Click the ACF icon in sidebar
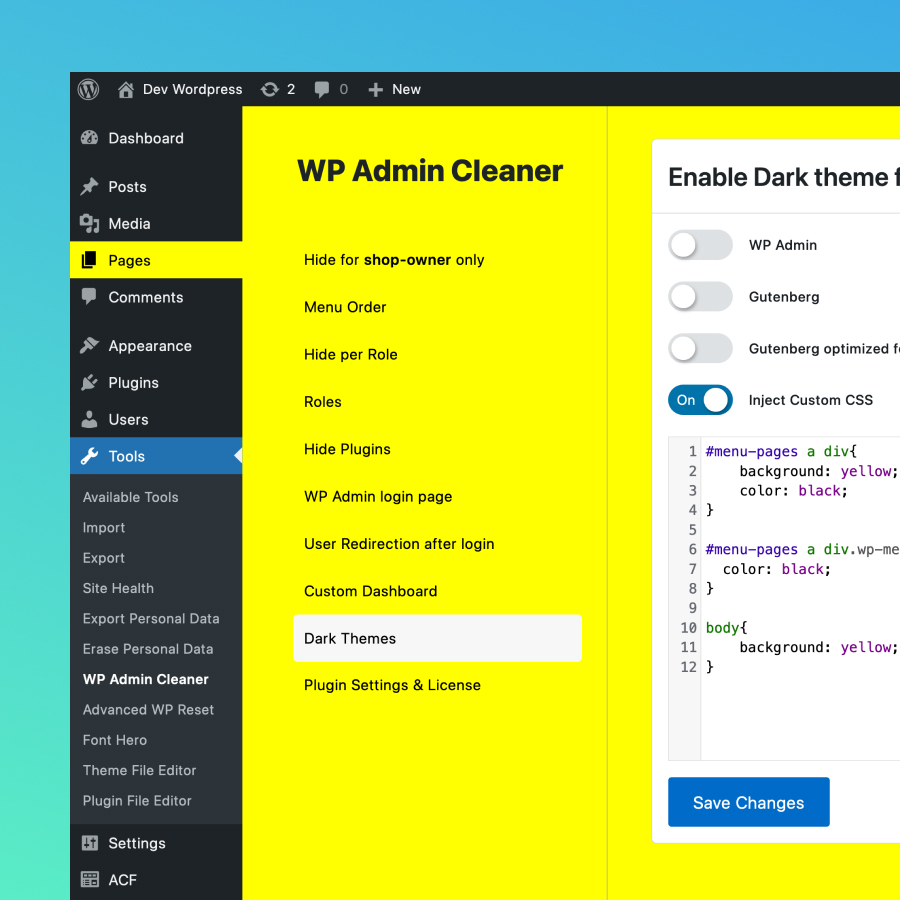The image size is (900, 900). pos(90,879)
